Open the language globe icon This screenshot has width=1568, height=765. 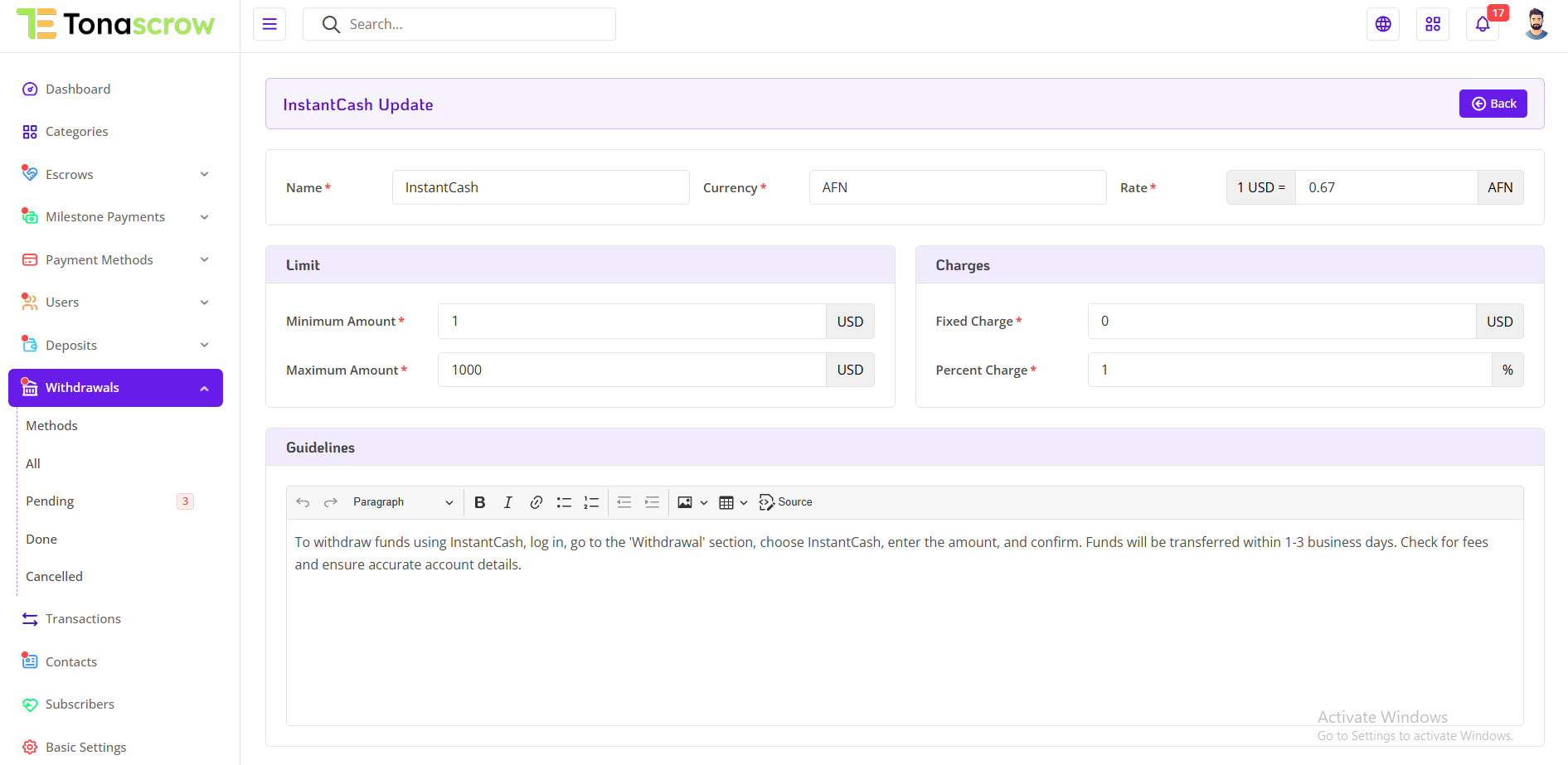1383,24
